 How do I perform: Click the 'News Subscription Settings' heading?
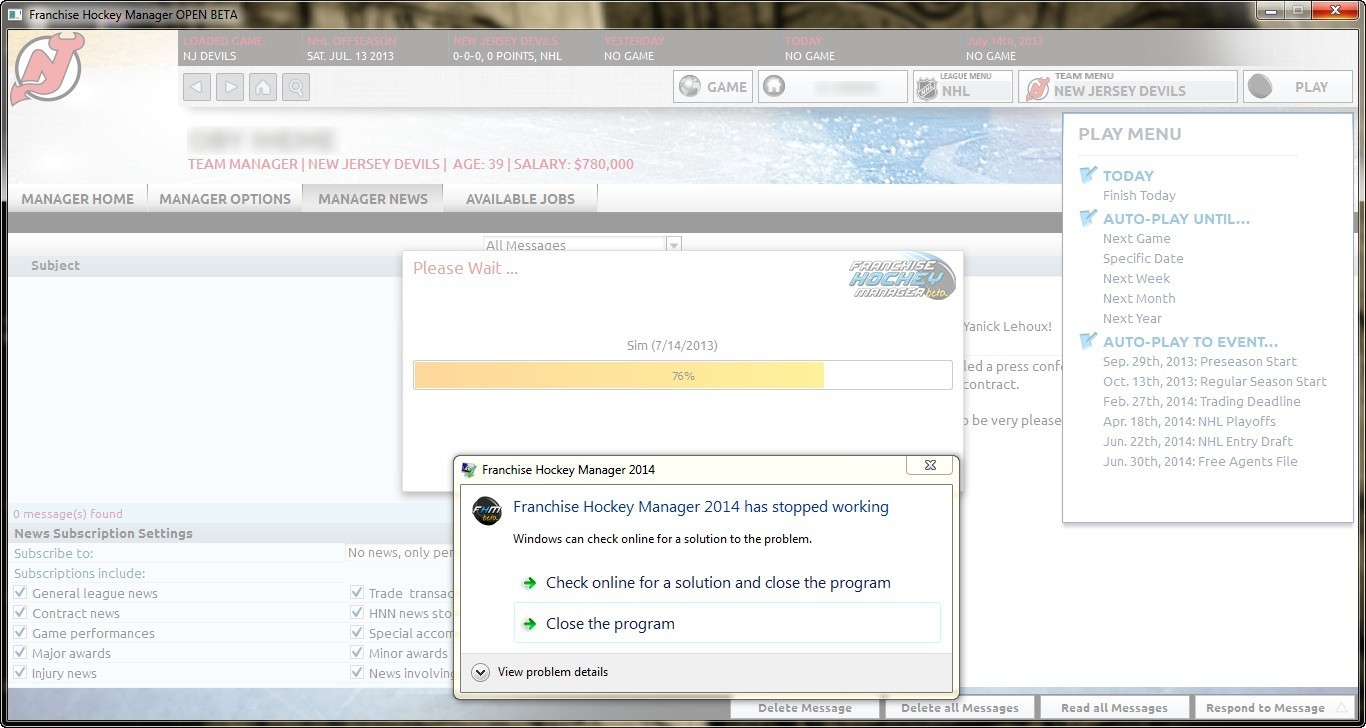pyautogui.click(x=103, y=533)
